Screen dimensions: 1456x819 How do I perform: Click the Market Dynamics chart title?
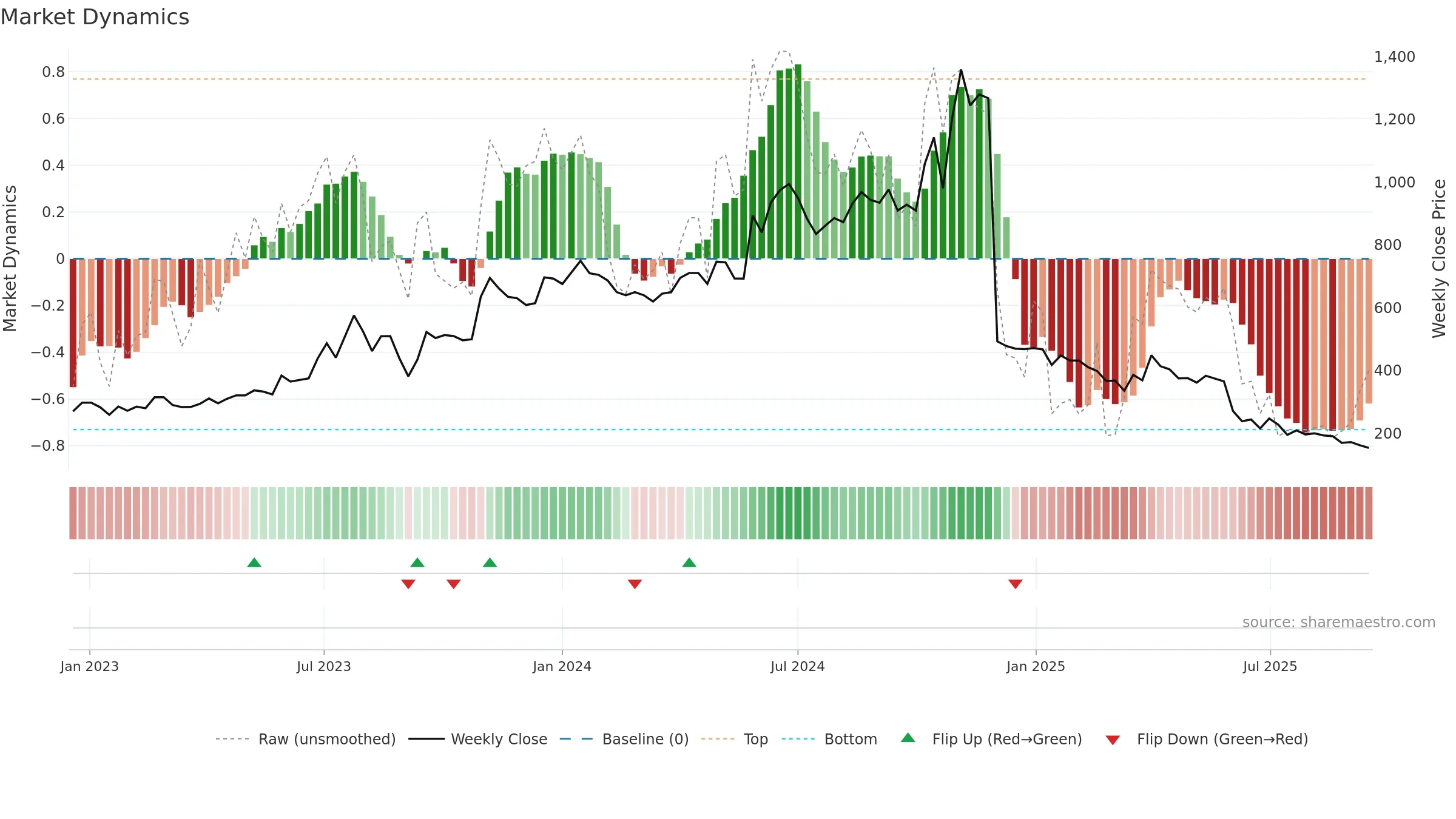click(x=95, y=17)
